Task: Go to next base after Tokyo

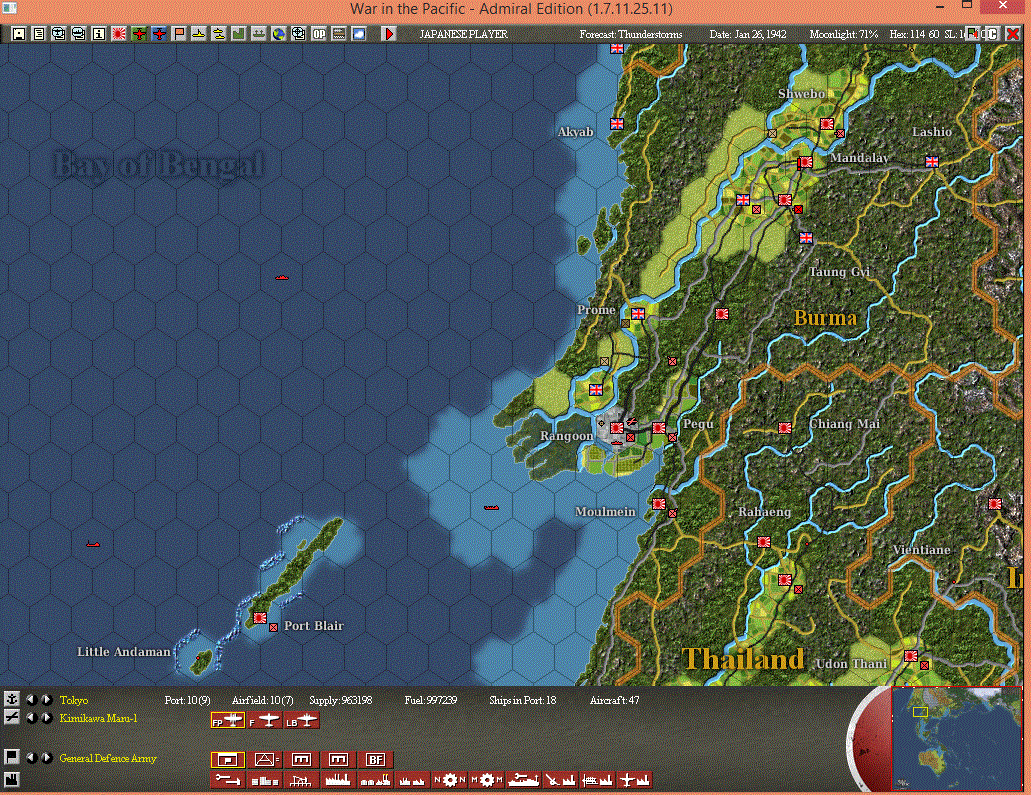Action: (x=47, y=700)
